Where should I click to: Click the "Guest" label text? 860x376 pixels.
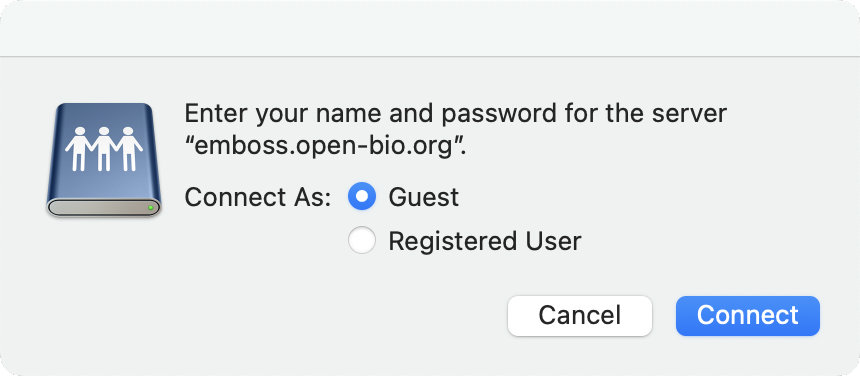click(423, 197)
